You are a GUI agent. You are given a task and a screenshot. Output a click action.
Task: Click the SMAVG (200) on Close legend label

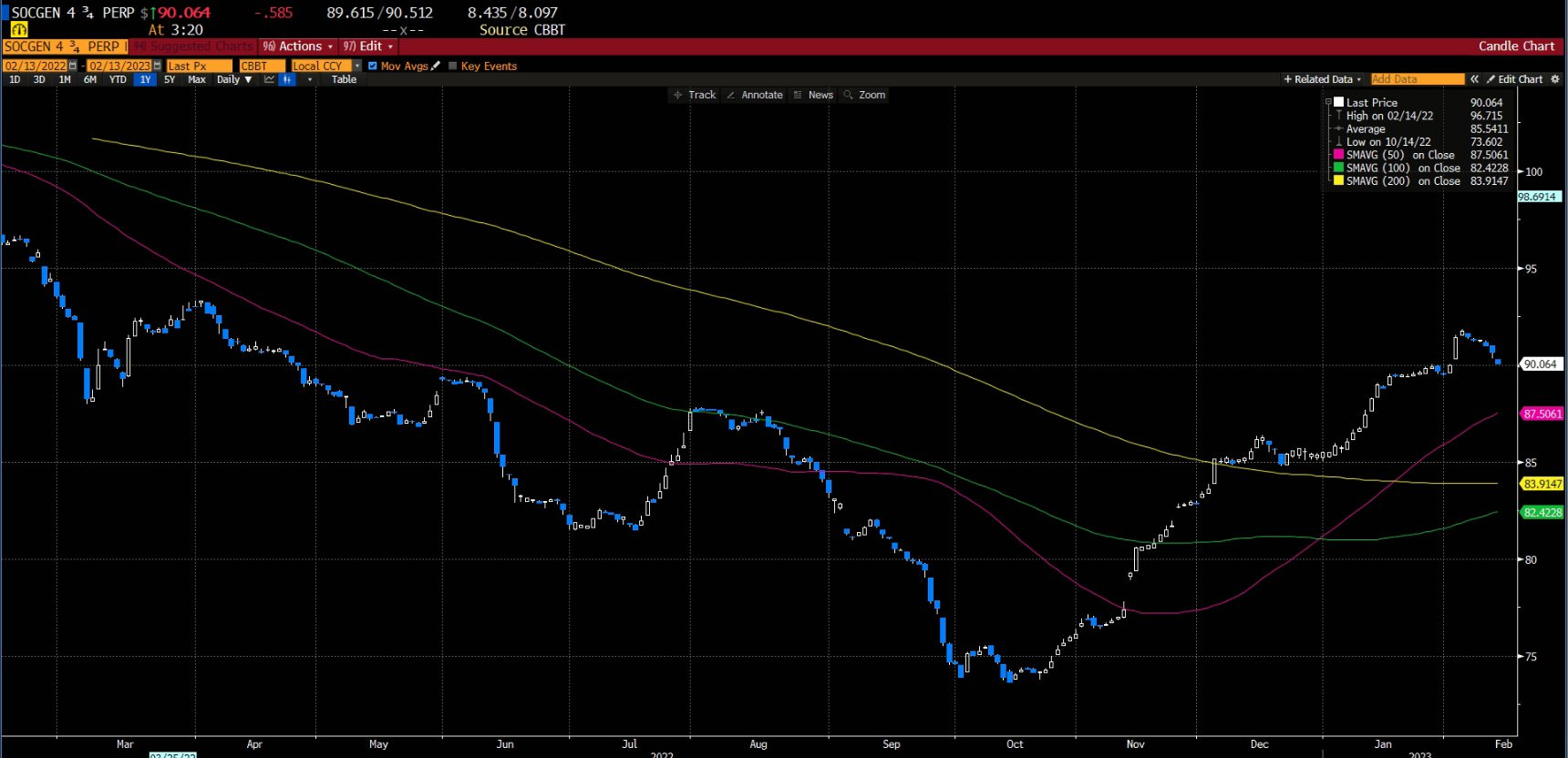point(1403,180)
